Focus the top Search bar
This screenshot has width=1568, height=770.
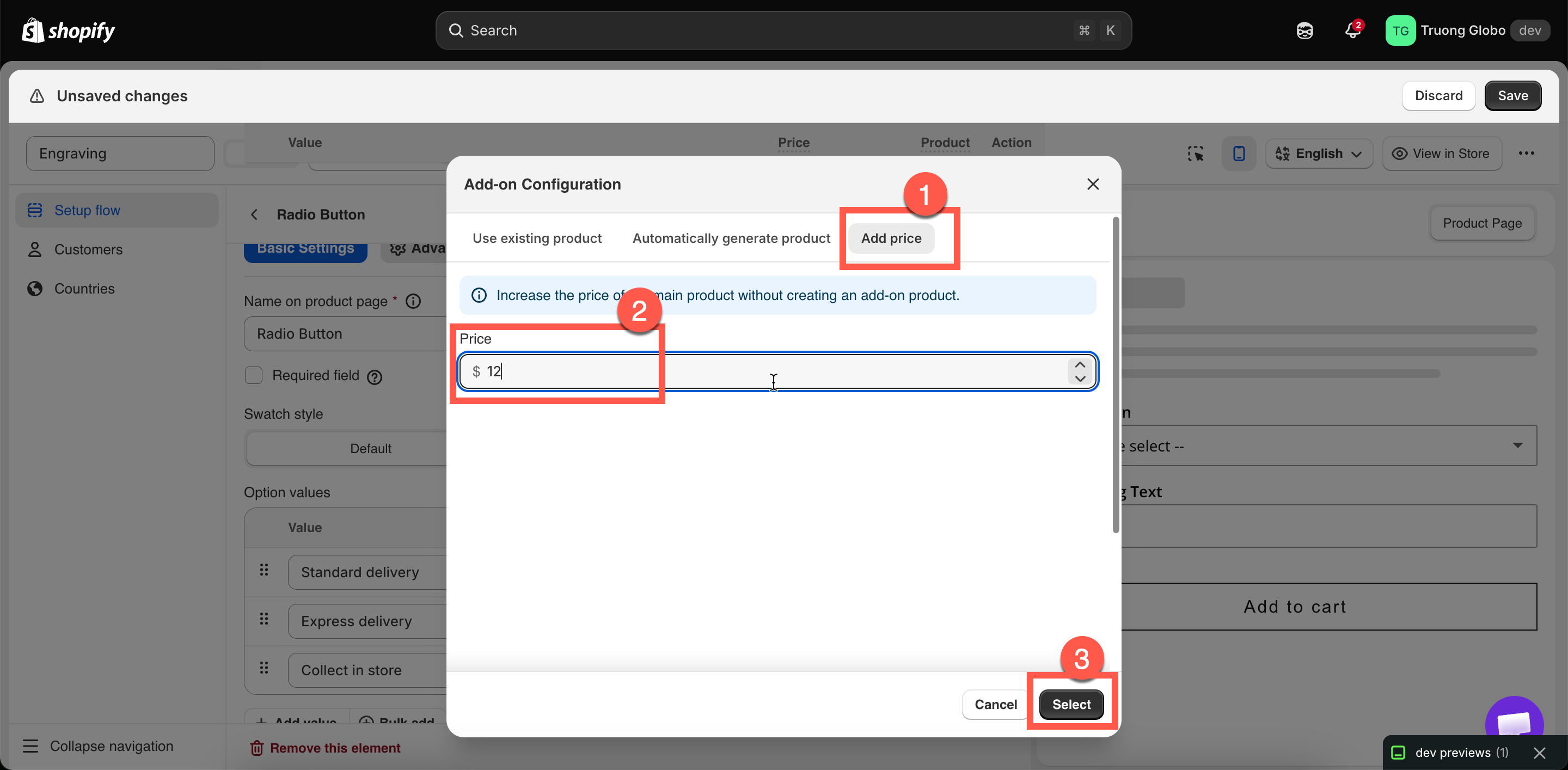pyautogui.click(x=783, y=30)
